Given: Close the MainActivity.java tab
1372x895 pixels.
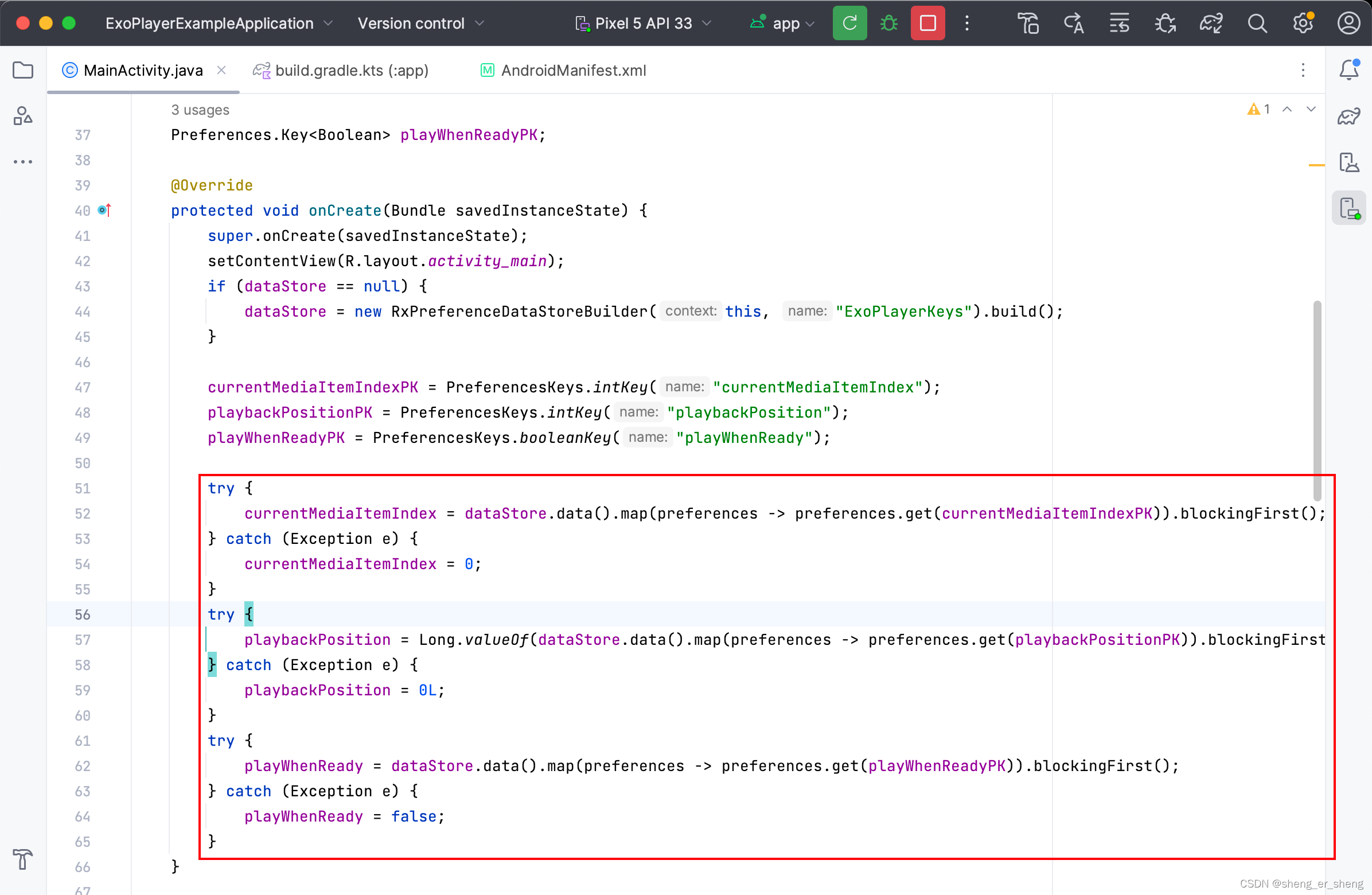Looking at the screenshot, I should [221, 70].
